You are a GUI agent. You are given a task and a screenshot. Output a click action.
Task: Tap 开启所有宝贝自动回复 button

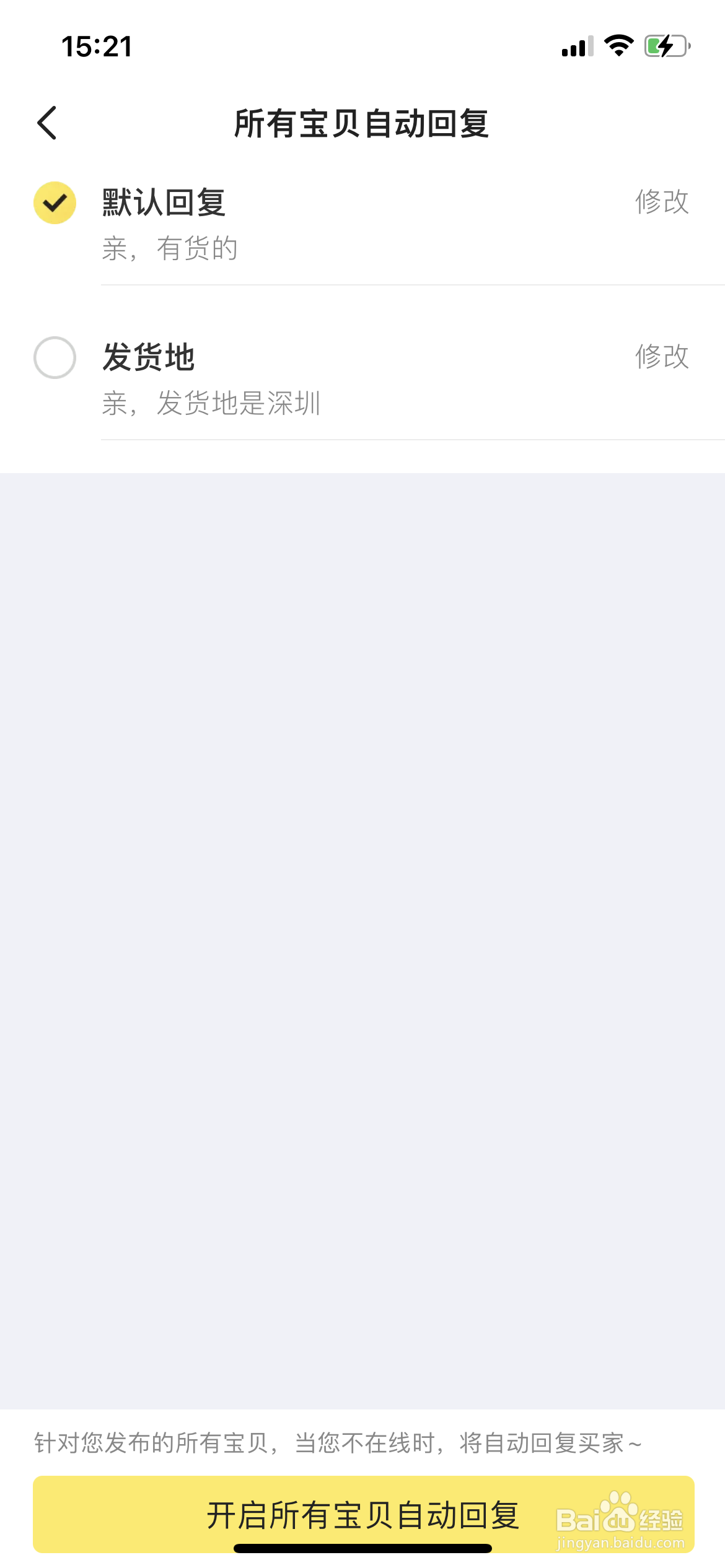click(x=363, y=1514)
